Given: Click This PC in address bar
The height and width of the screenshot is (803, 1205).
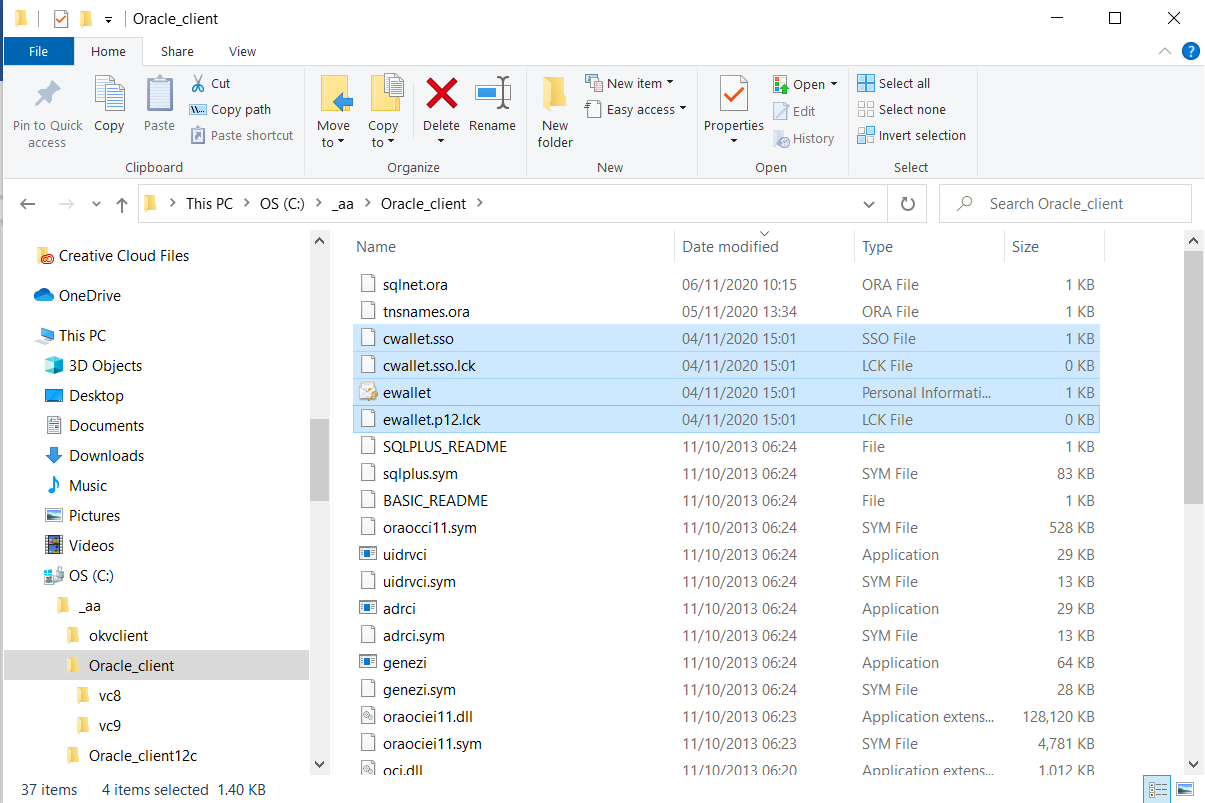Looking at the screenshot, I should pyautogui.click(x=209, y=204).
